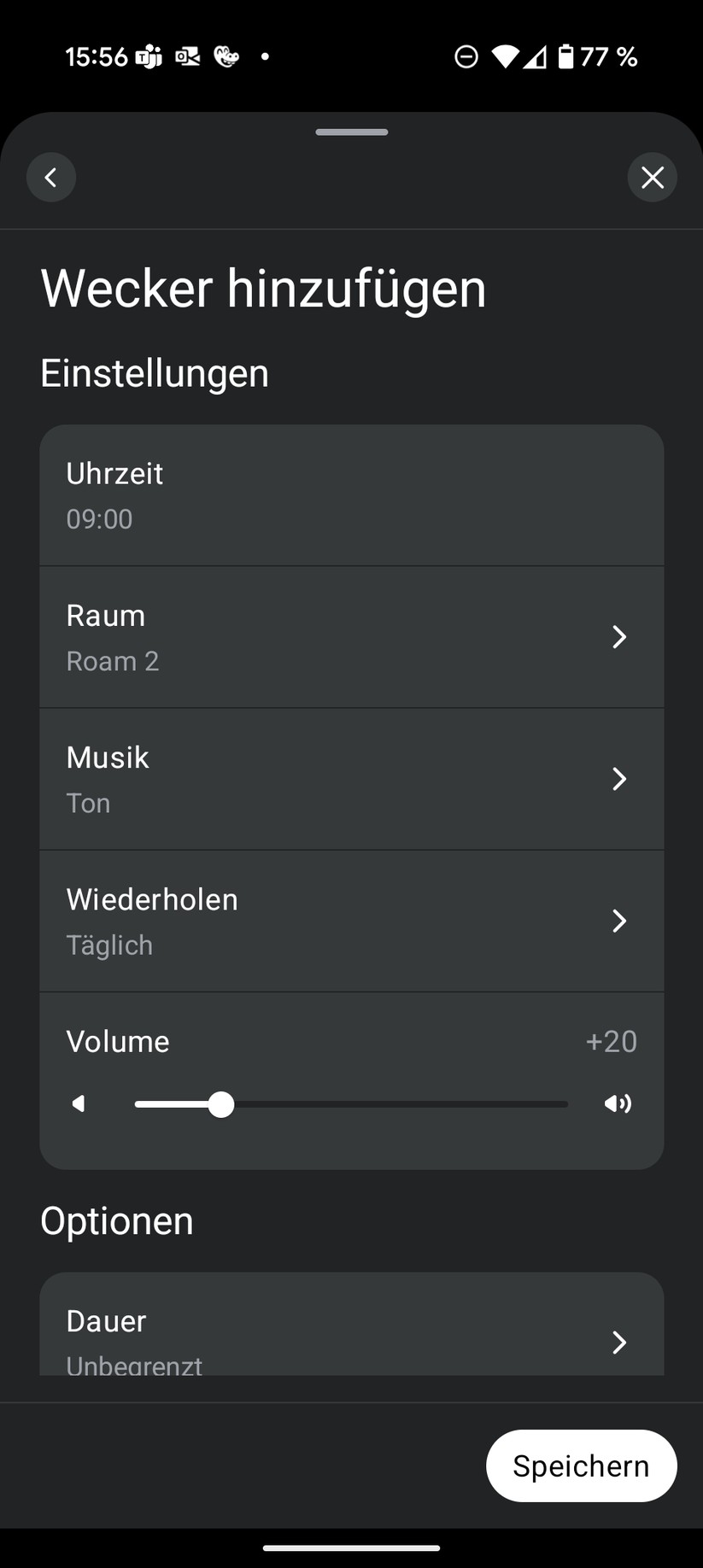
Task: Open the Uhrzeit 09:00 setting
Action: click(x=352, y=495)
